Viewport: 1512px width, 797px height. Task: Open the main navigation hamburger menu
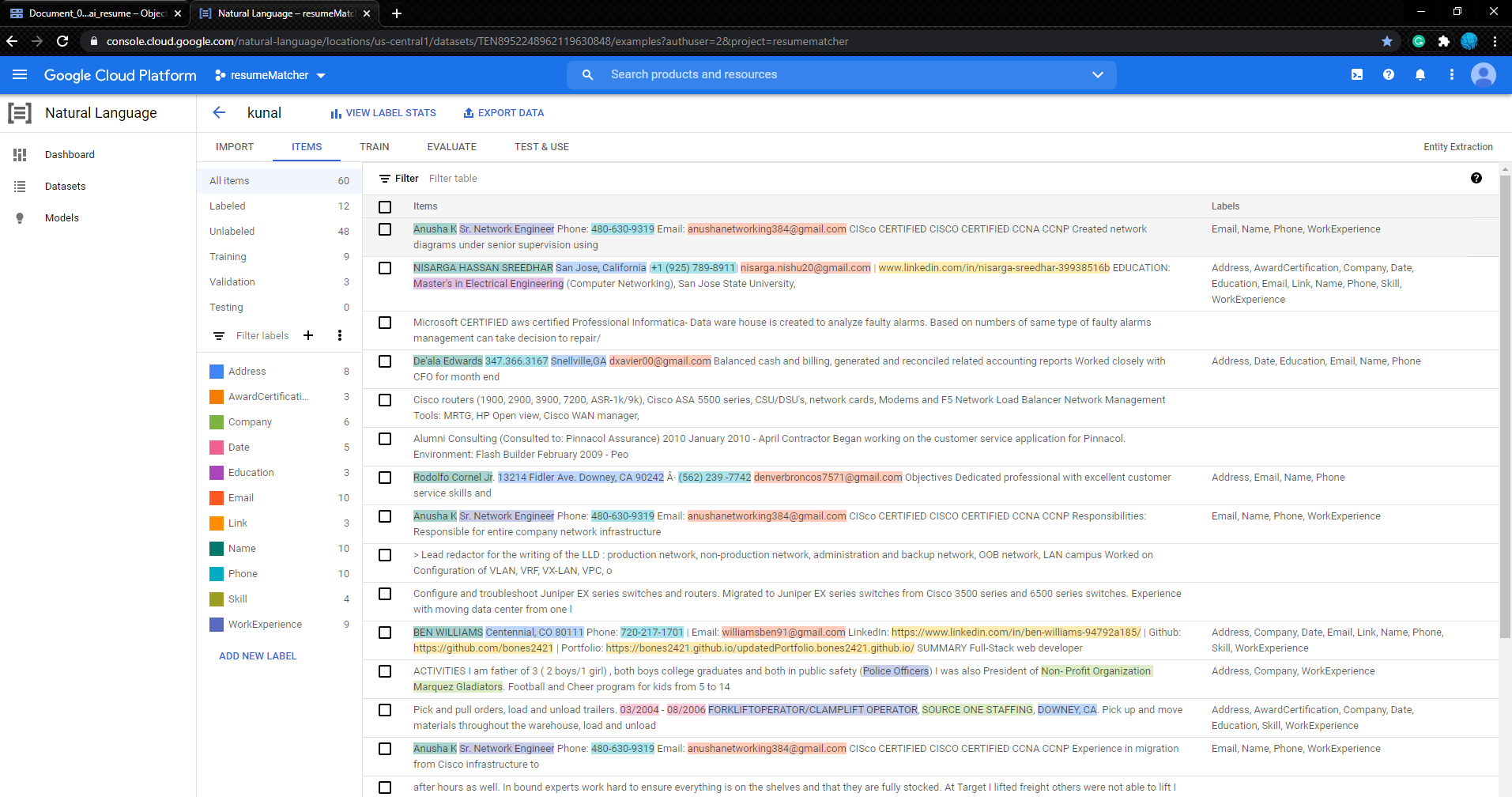[x=20, y=74]
